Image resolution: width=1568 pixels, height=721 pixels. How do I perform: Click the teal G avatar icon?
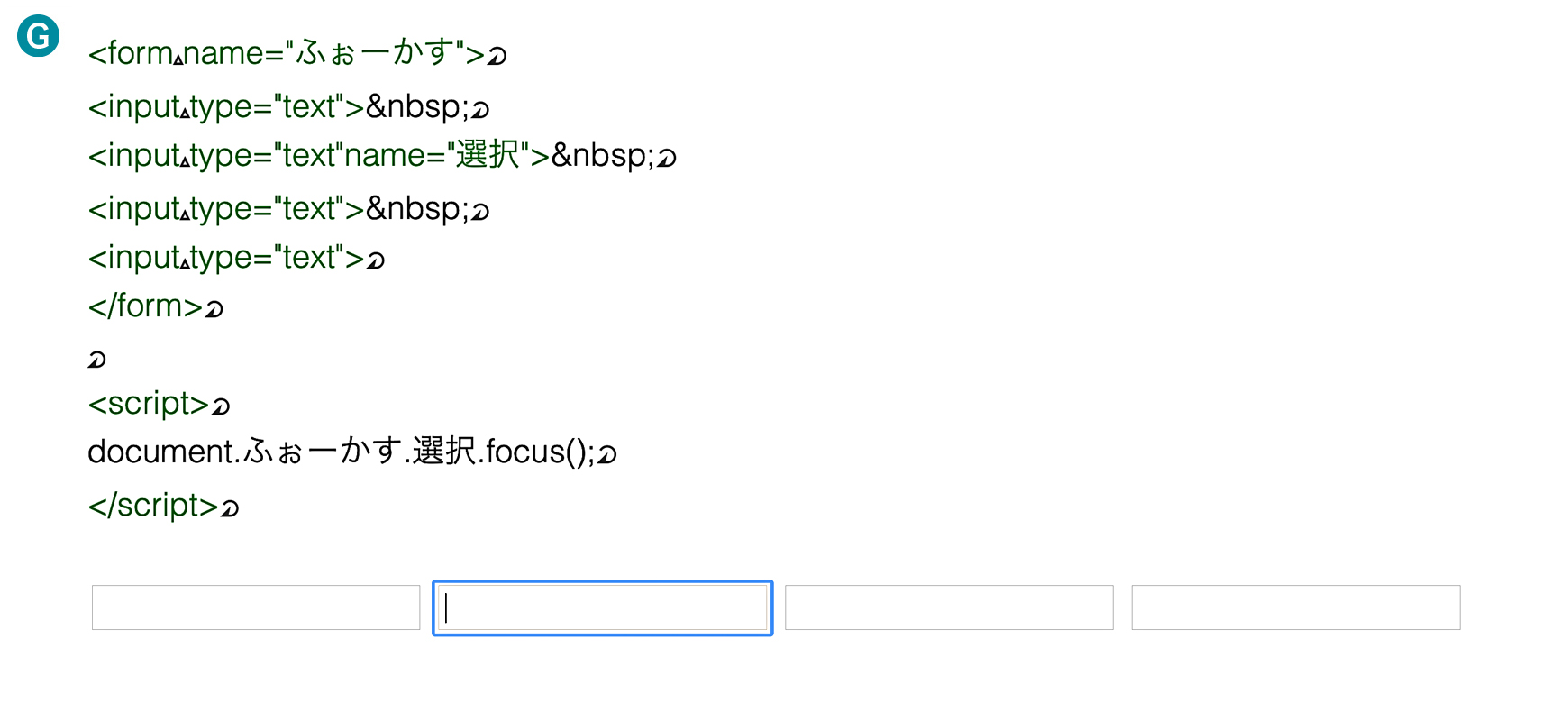tap(38, 36)
